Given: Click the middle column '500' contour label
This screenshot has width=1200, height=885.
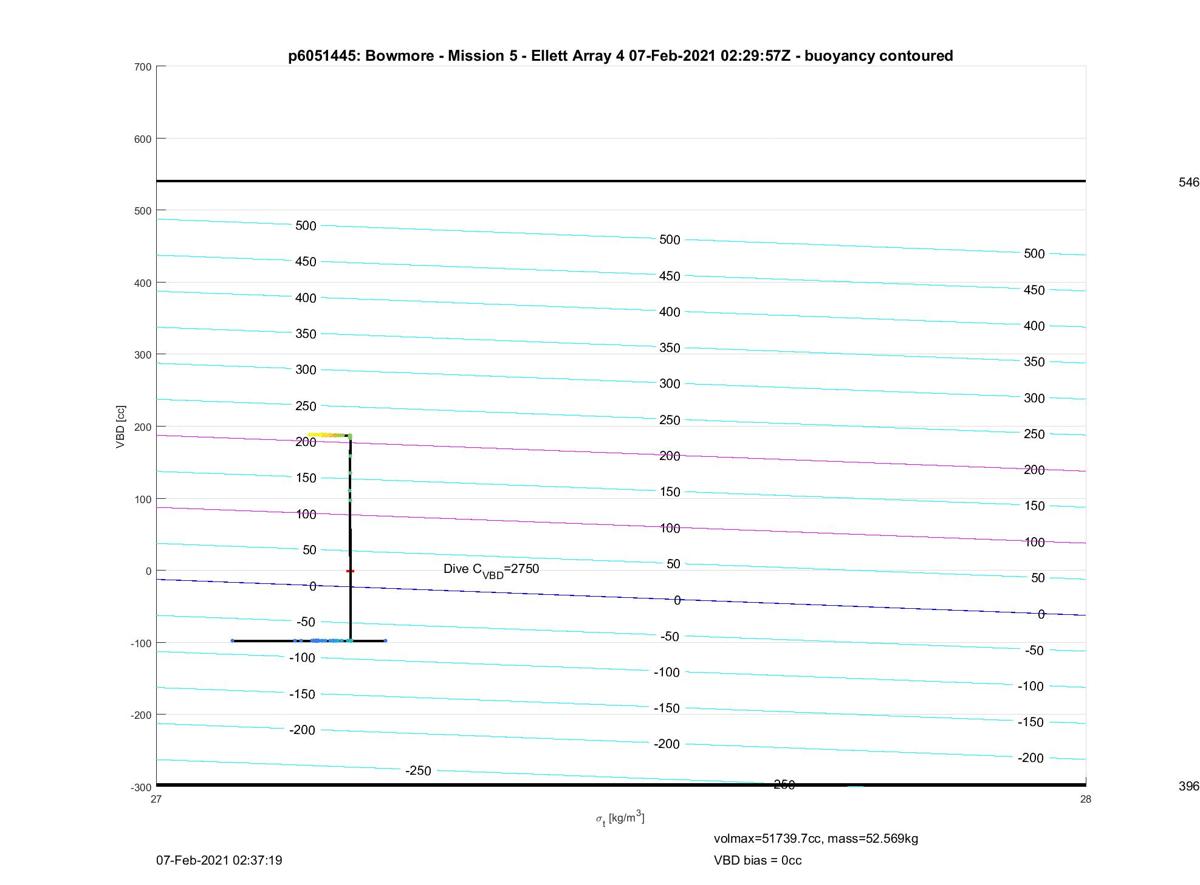Looking at the screenshot, I should pyautogui.click(x=670, y=240).
